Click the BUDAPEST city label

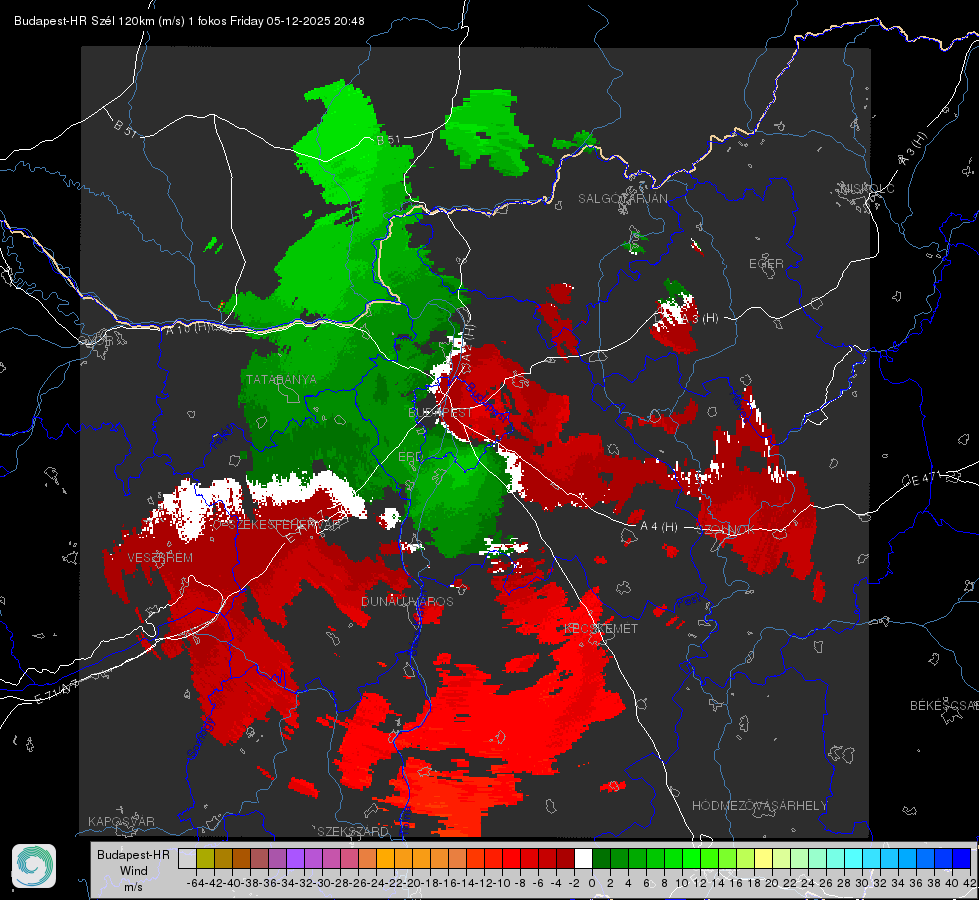tap(440, 413)
